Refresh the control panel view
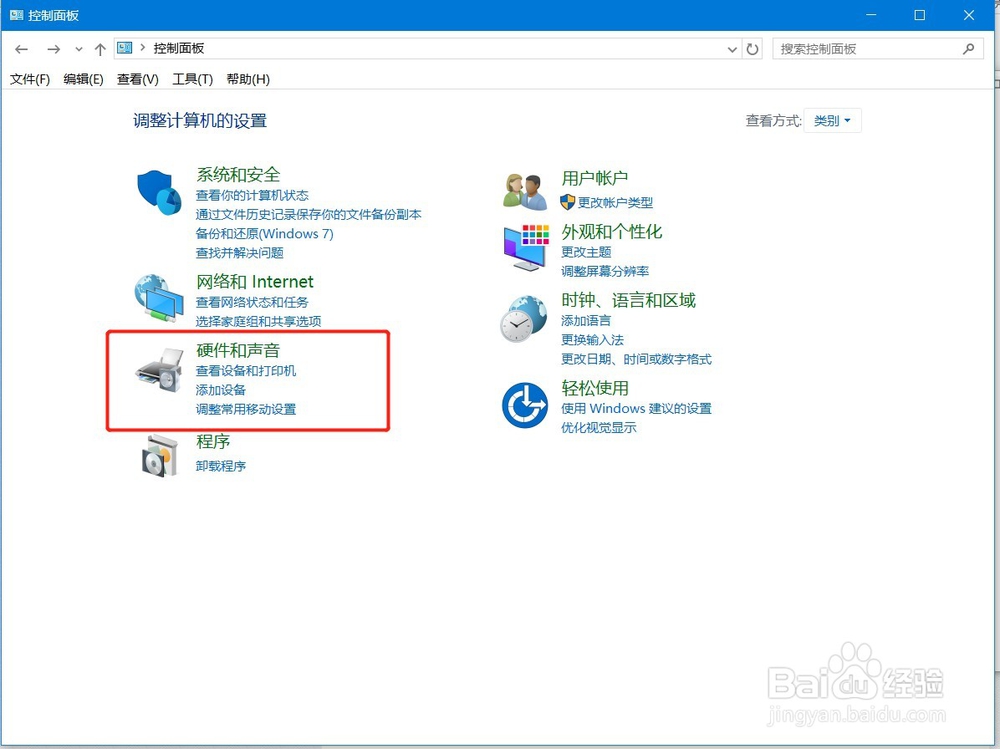The width and height of the screenshot is (1000, 749). click(753, 49)
